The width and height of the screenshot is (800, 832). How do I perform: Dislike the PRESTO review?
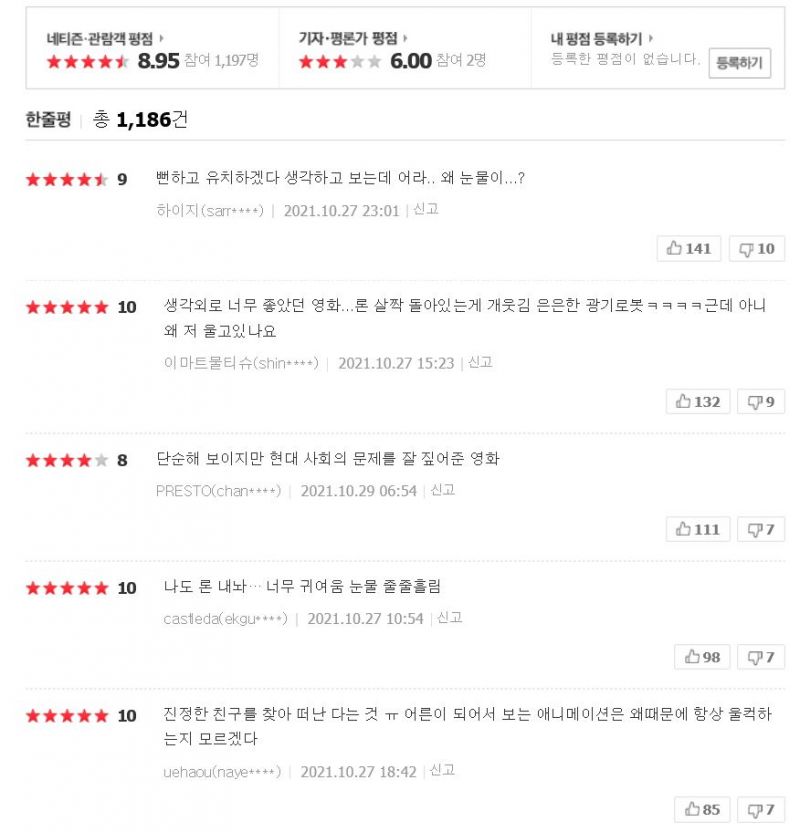tap(760, 529)
